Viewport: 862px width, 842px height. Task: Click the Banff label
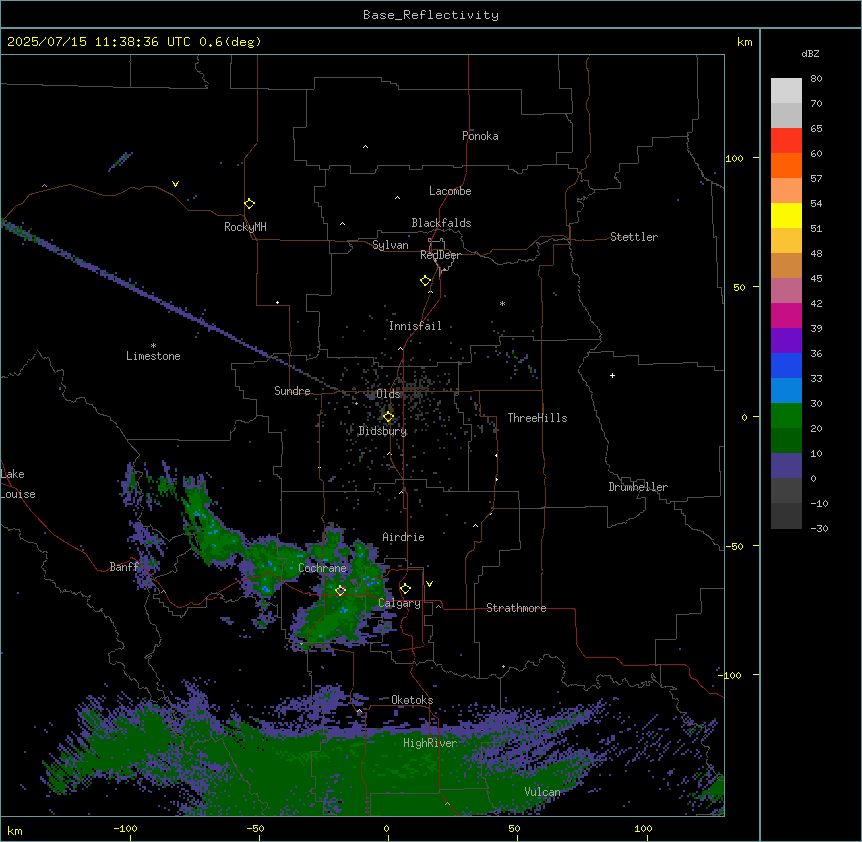click(124, 567)
